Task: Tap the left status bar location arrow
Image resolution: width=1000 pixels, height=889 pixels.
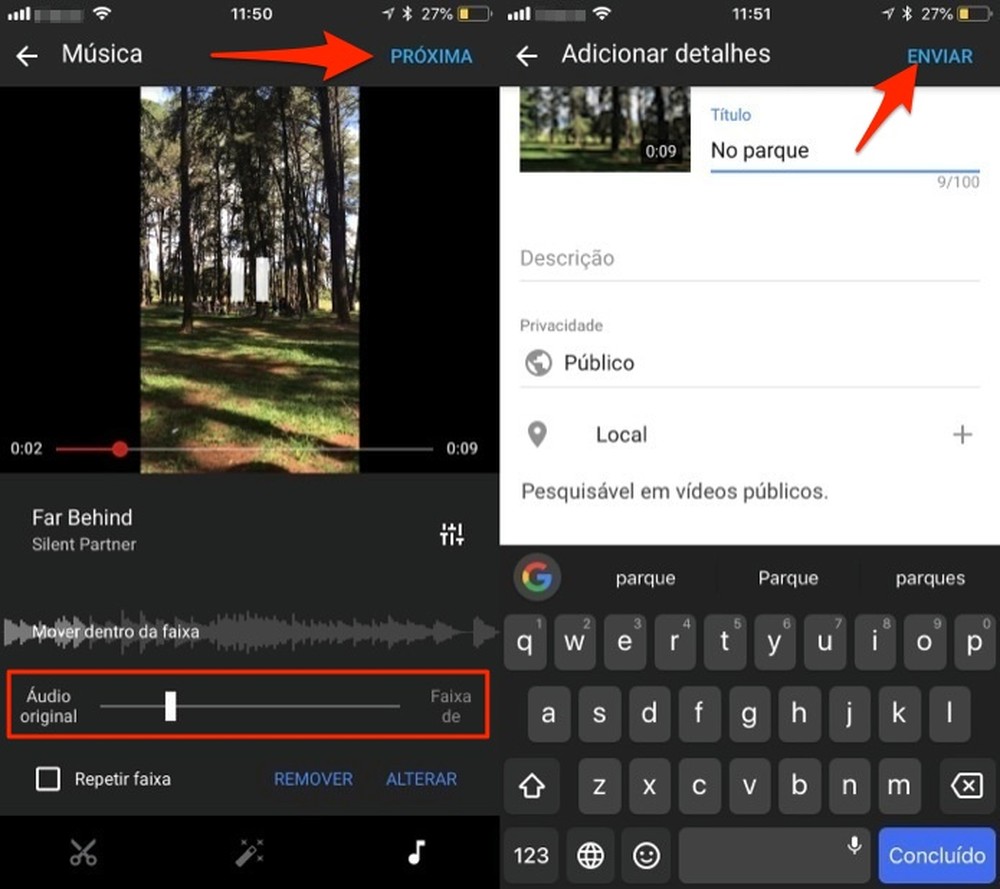Action: [x=388, y=13]
